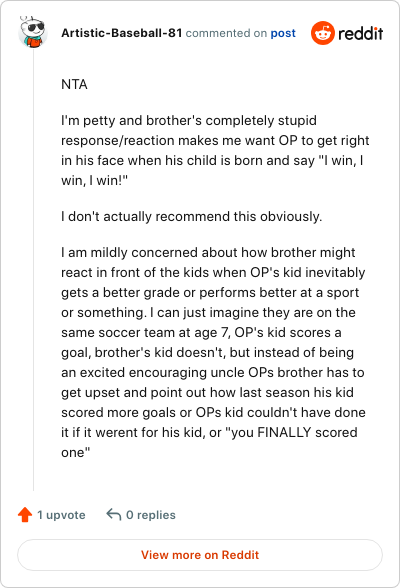Click the reply arrow icon
This screenshot has height=588, width=400.
point(114,514)
